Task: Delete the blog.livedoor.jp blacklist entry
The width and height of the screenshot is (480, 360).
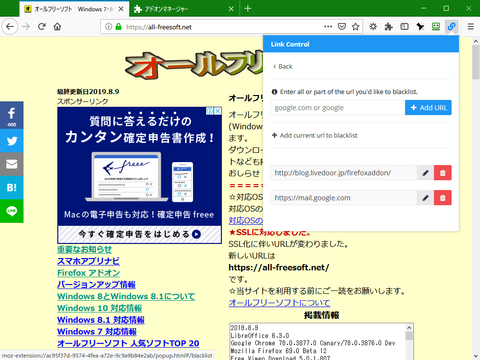Action: click(443, 173)
